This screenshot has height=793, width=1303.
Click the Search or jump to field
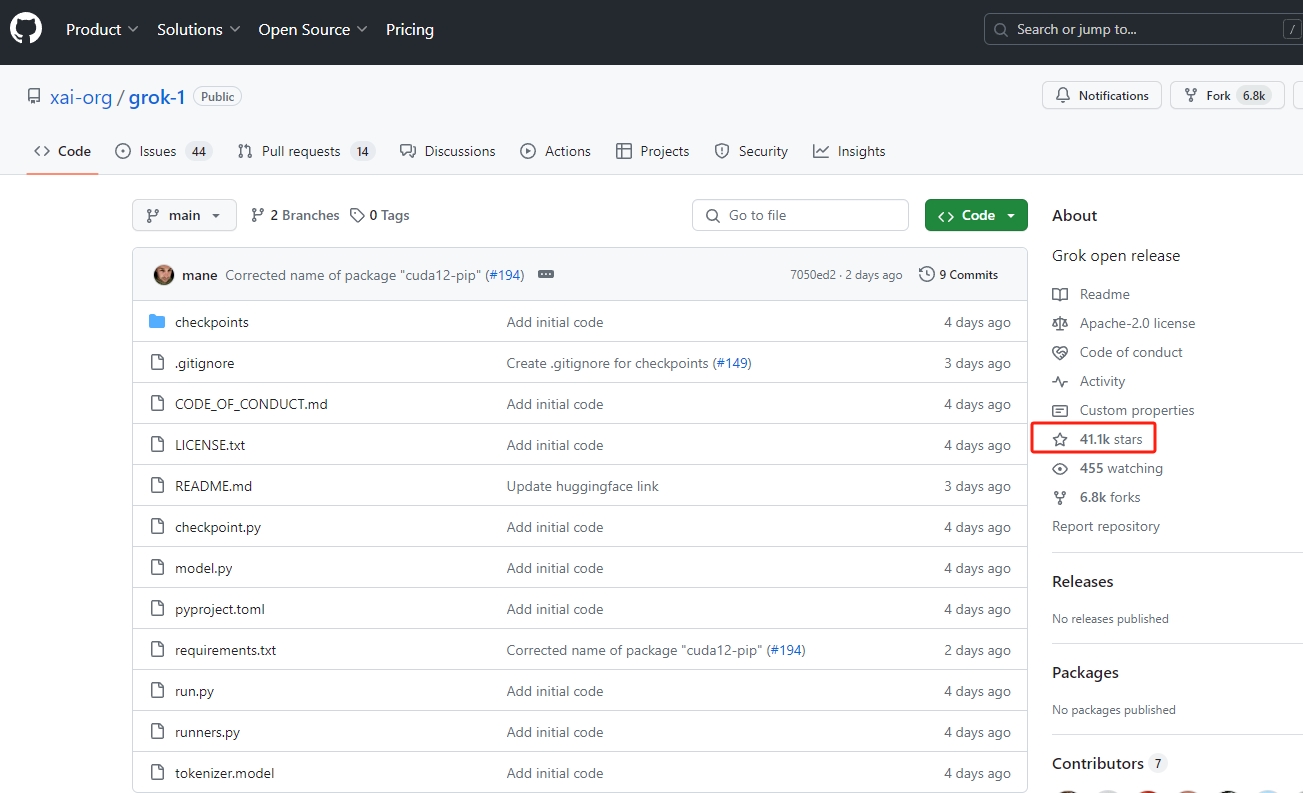pos(1143,29)
